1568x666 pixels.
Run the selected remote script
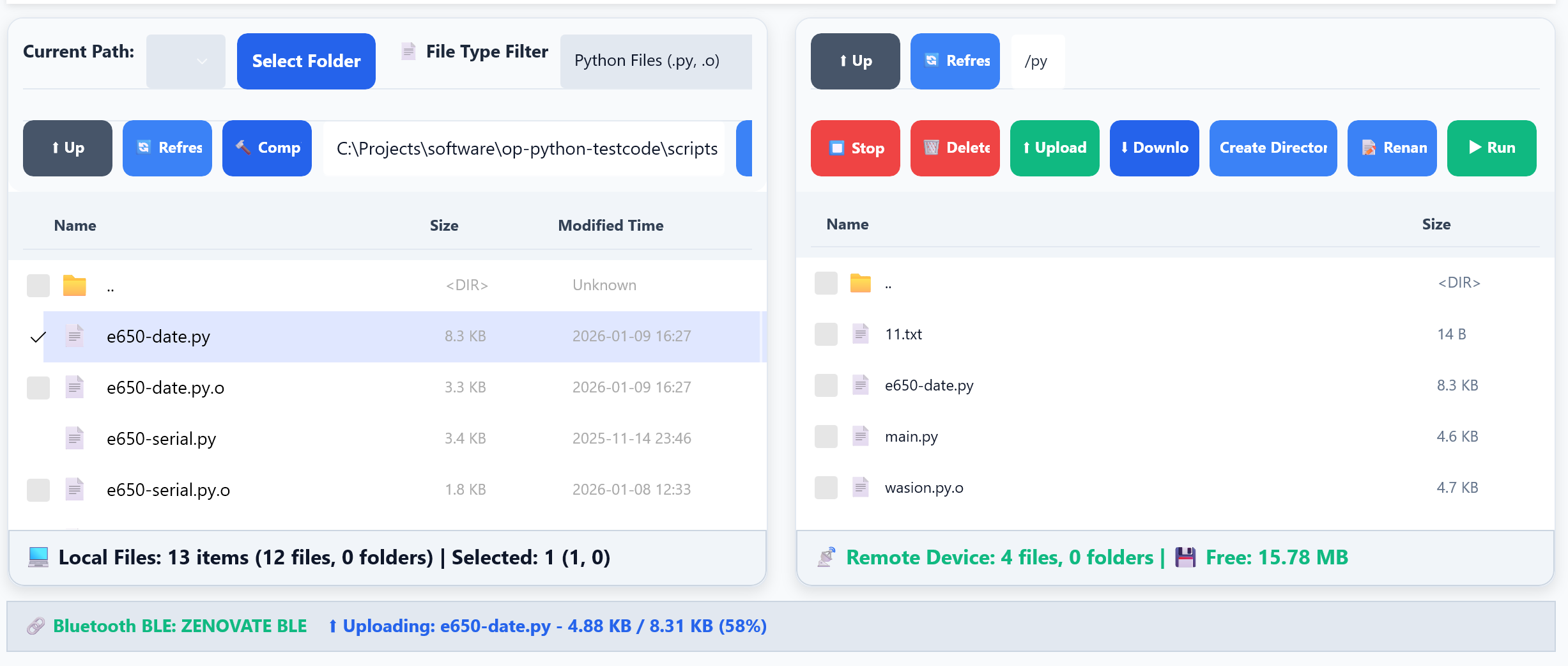click(1491, 148)
